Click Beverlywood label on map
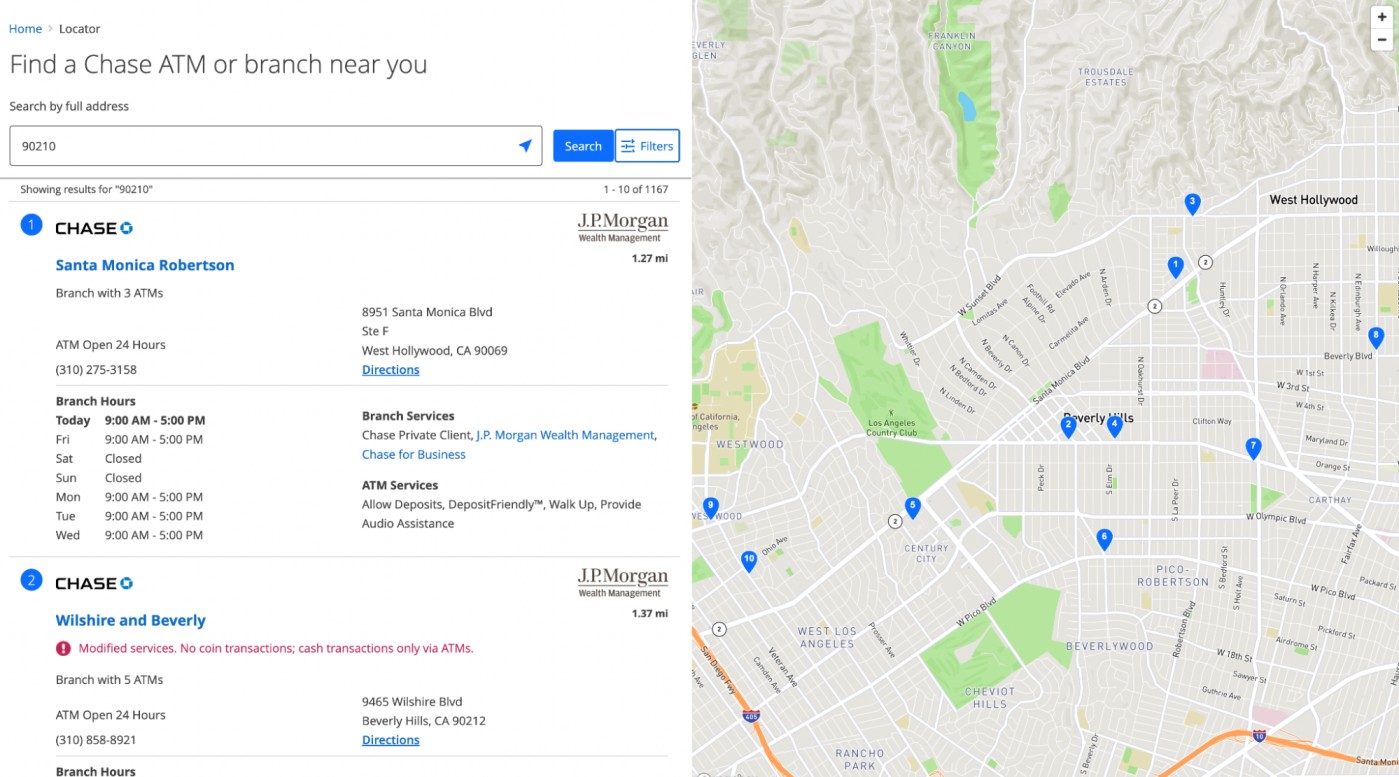The width and height of the screenshot is (1399, 777). pyautogui.click(x=1109, y=646)
